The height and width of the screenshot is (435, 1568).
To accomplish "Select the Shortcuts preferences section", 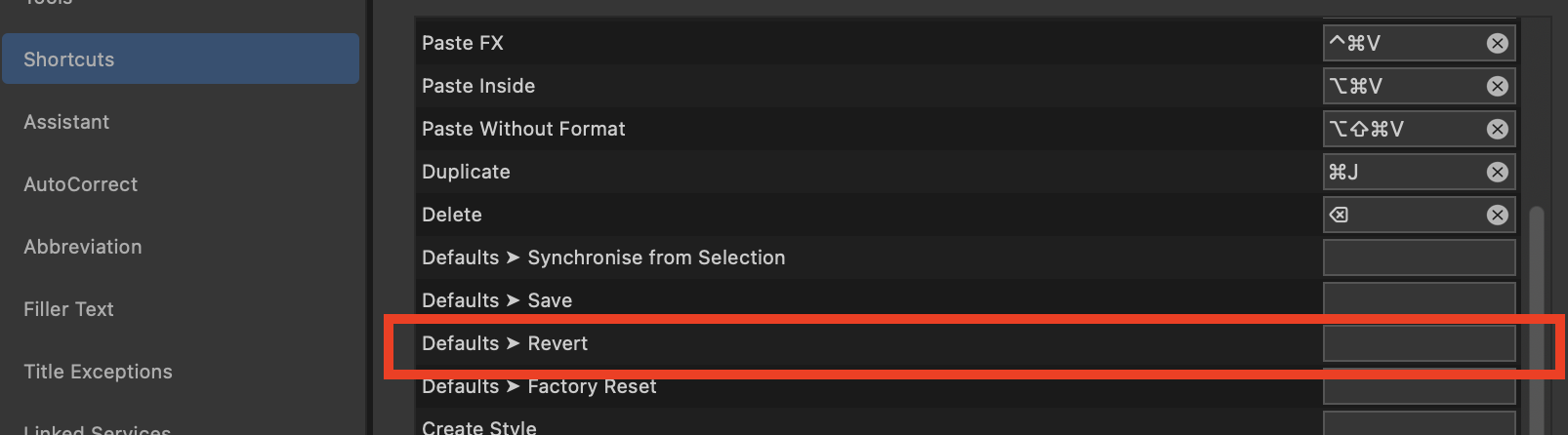I will point(181,59).
